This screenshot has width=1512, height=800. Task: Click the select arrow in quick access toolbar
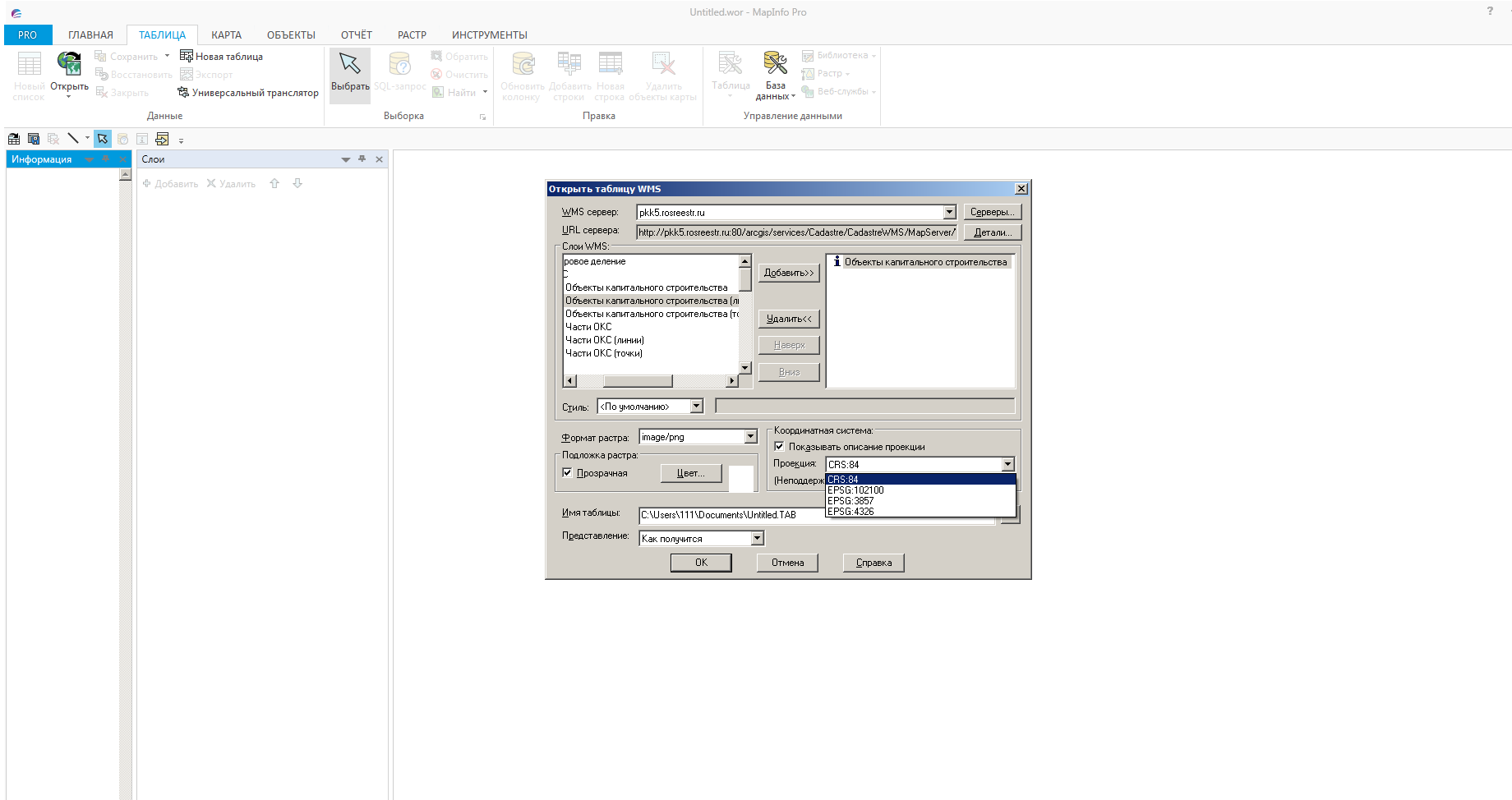pyautogui.click(x=102, y=139)
